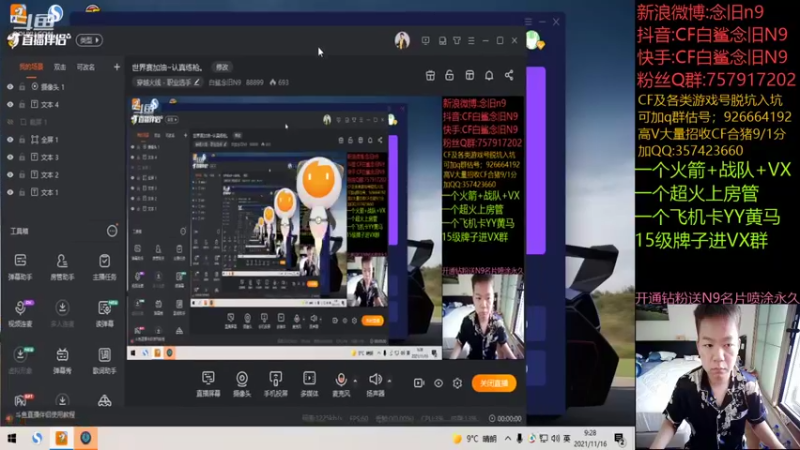
Task: Switch to the 可改名 scene tab
Action: (86, 67)
